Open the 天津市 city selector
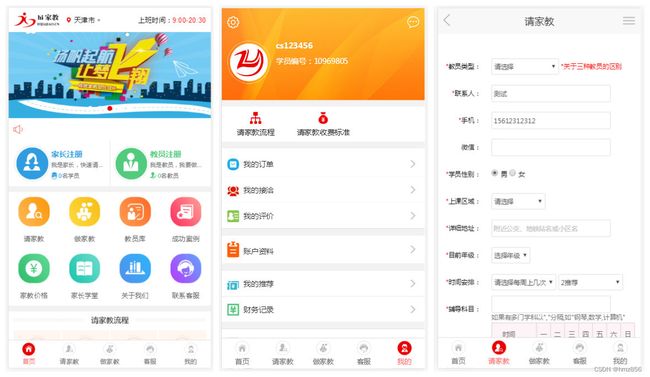This screenshot has height=377, width=650. pos(84,20)
